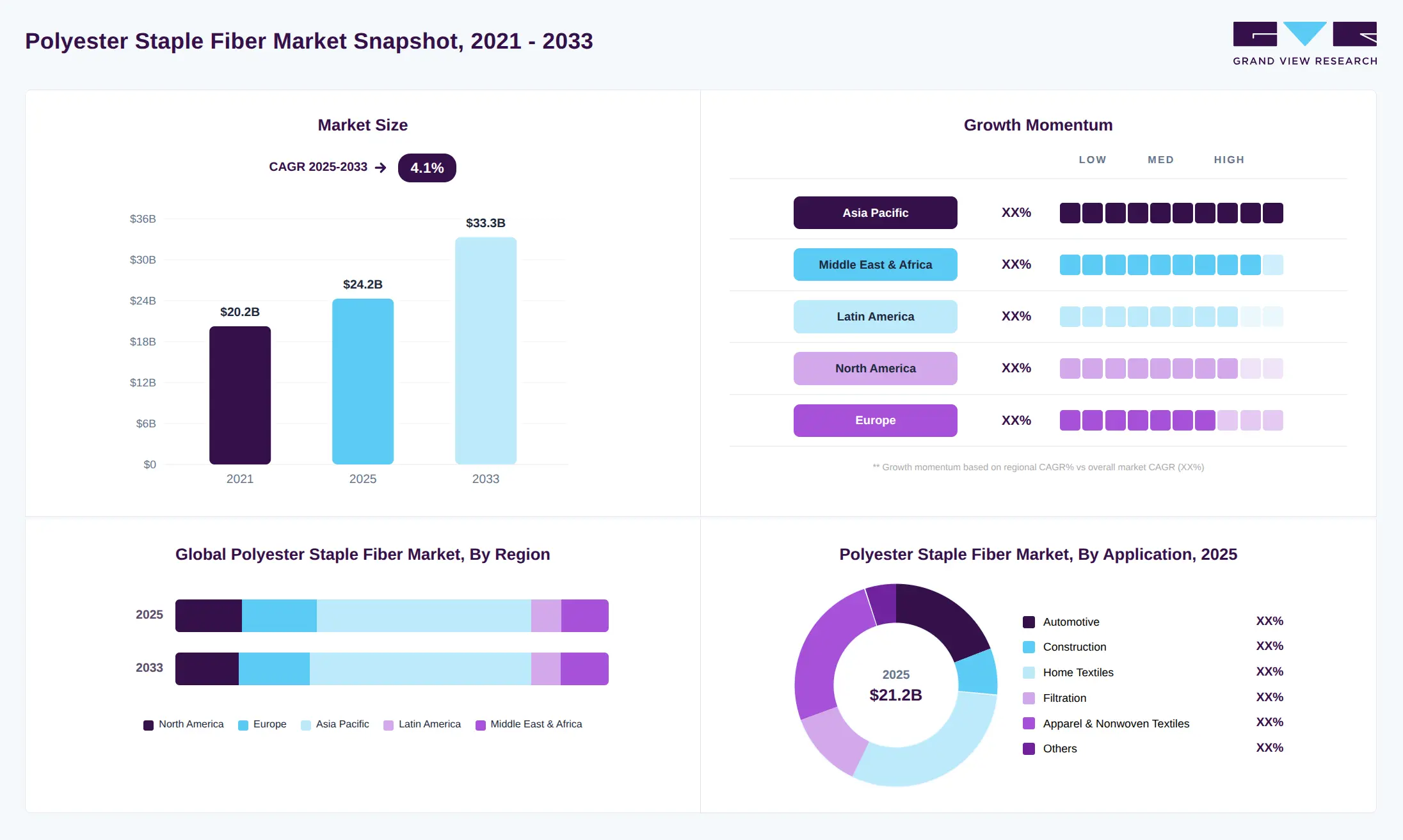Click the Asia Pacific XX% value
This screenshot has width=1403, height=840.
tap(1016, 213)
